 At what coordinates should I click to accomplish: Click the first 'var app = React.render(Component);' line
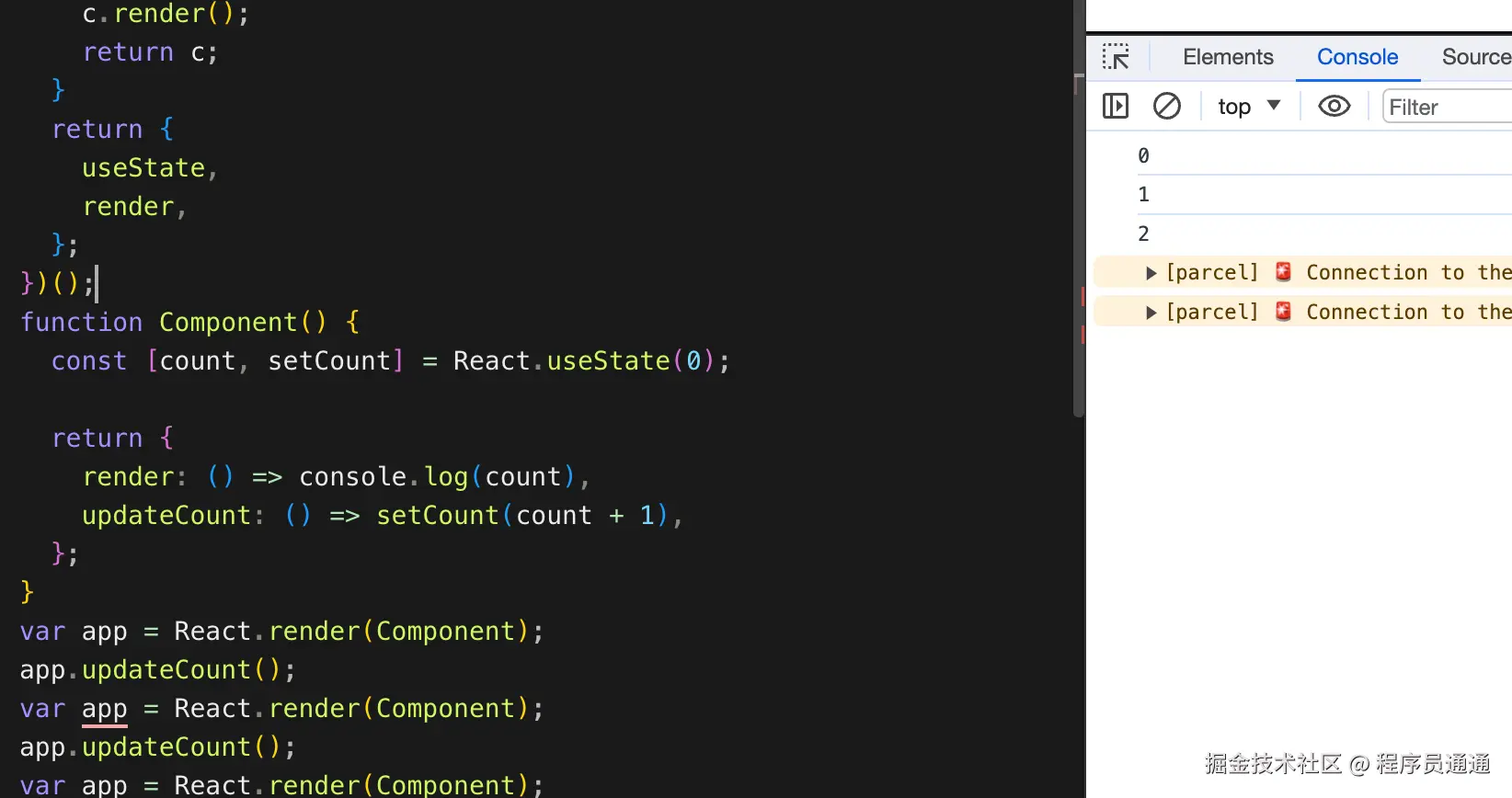click(x=281, y=631)
